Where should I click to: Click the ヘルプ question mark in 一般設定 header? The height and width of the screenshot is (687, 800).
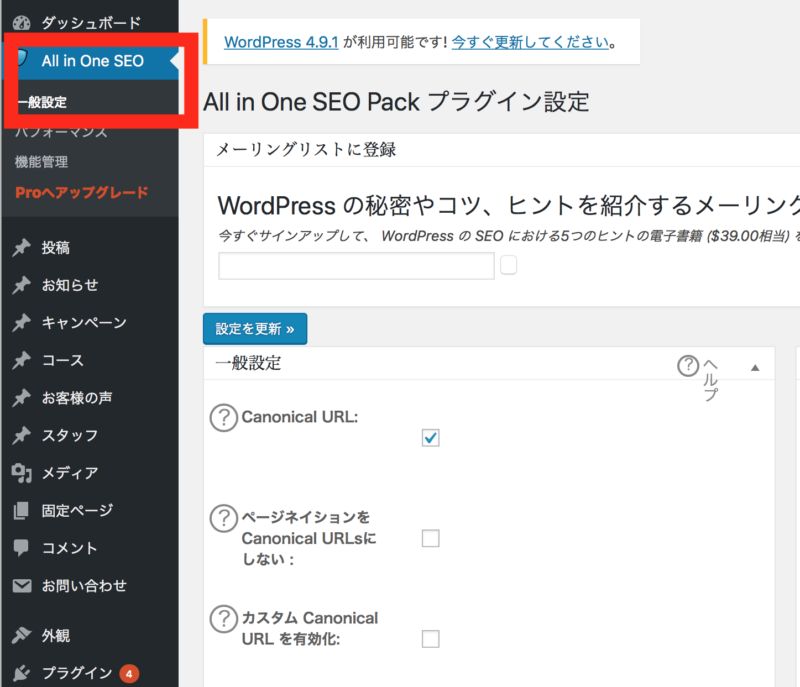(688, 366)
